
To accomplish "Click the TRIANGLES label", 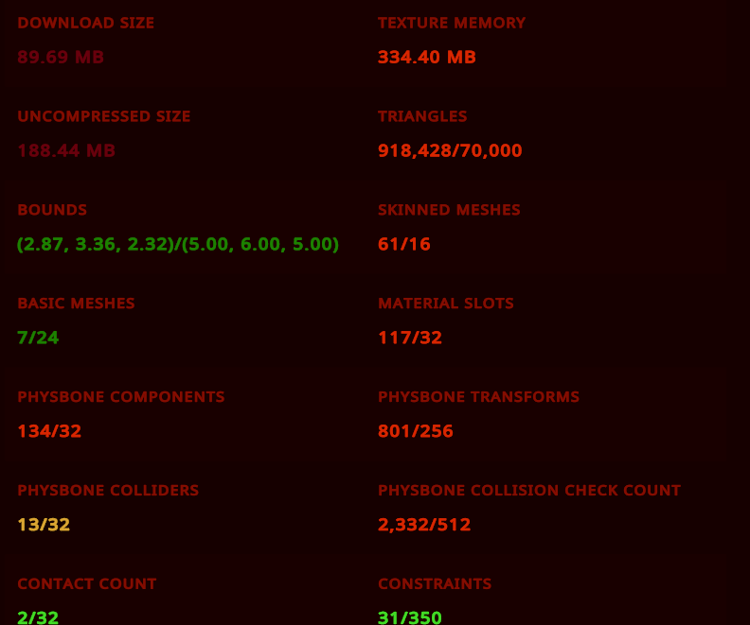I will tap(422, 116).
